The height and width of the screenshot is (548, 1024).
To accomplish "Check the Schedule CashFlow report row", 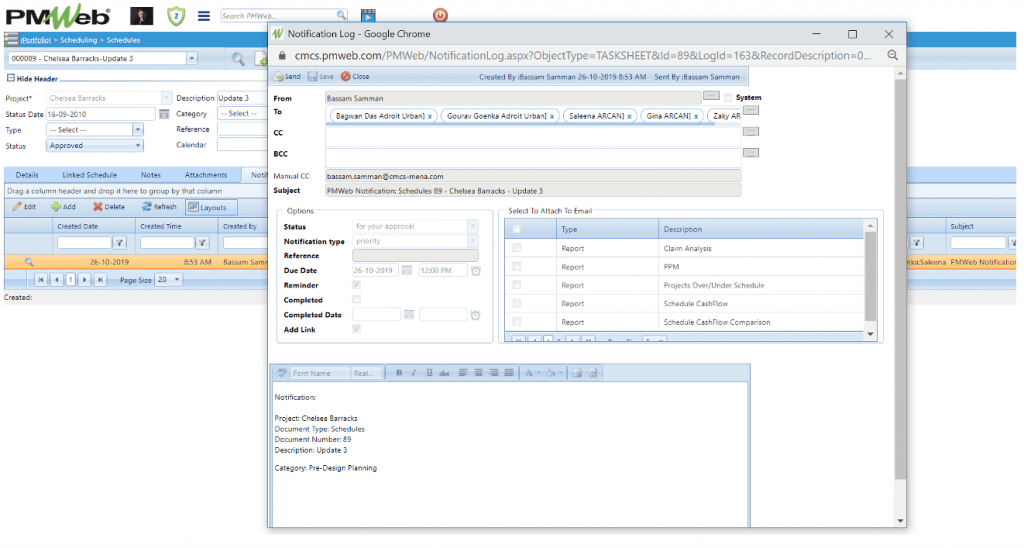I will [517, 303].
